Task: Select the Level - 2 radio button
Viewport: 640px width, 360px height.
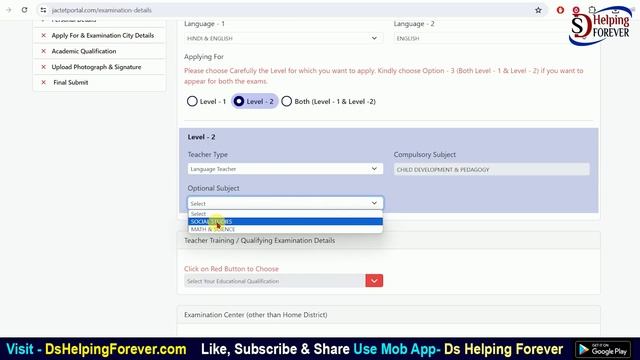Action: click(x=239, y=101)
